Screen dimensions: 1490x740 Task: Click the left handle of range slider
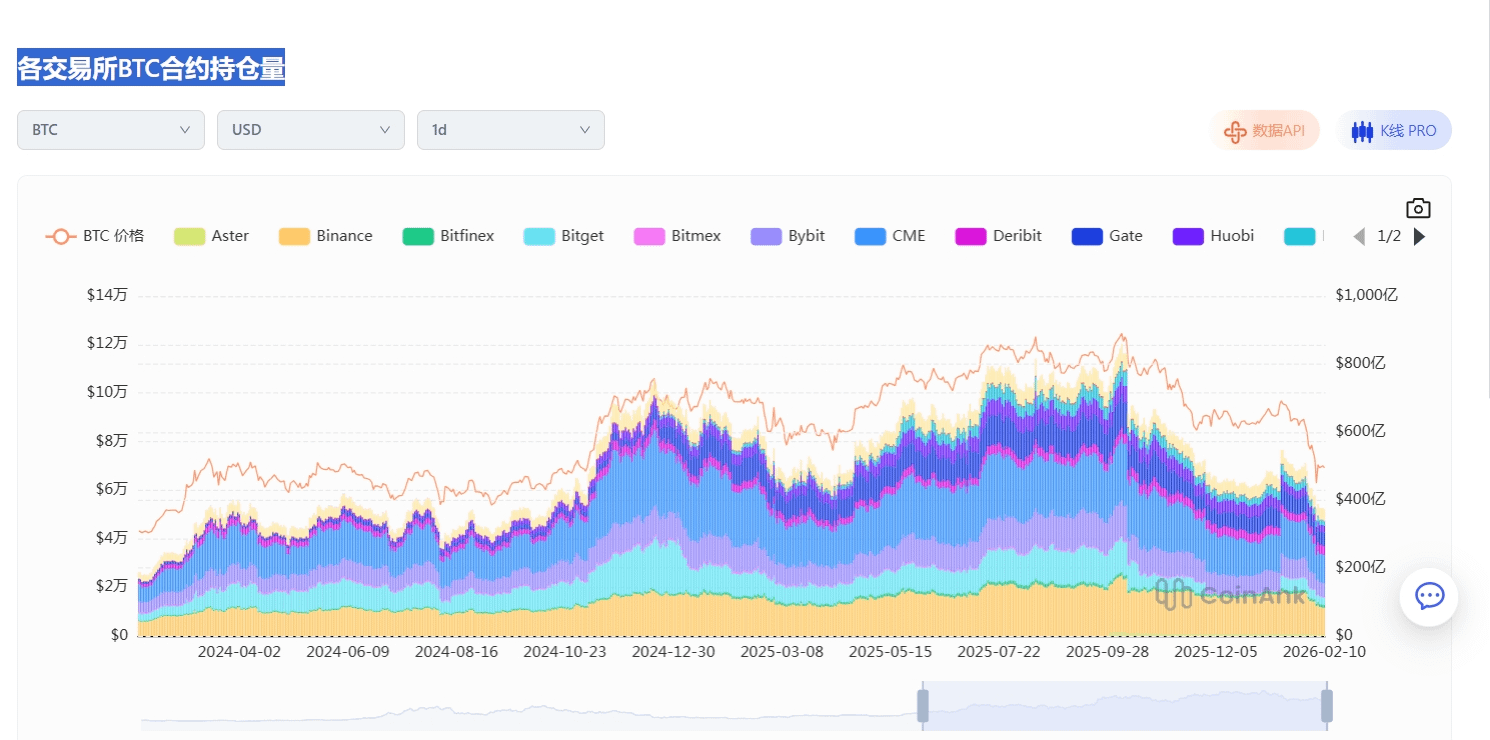coord(923,705)
